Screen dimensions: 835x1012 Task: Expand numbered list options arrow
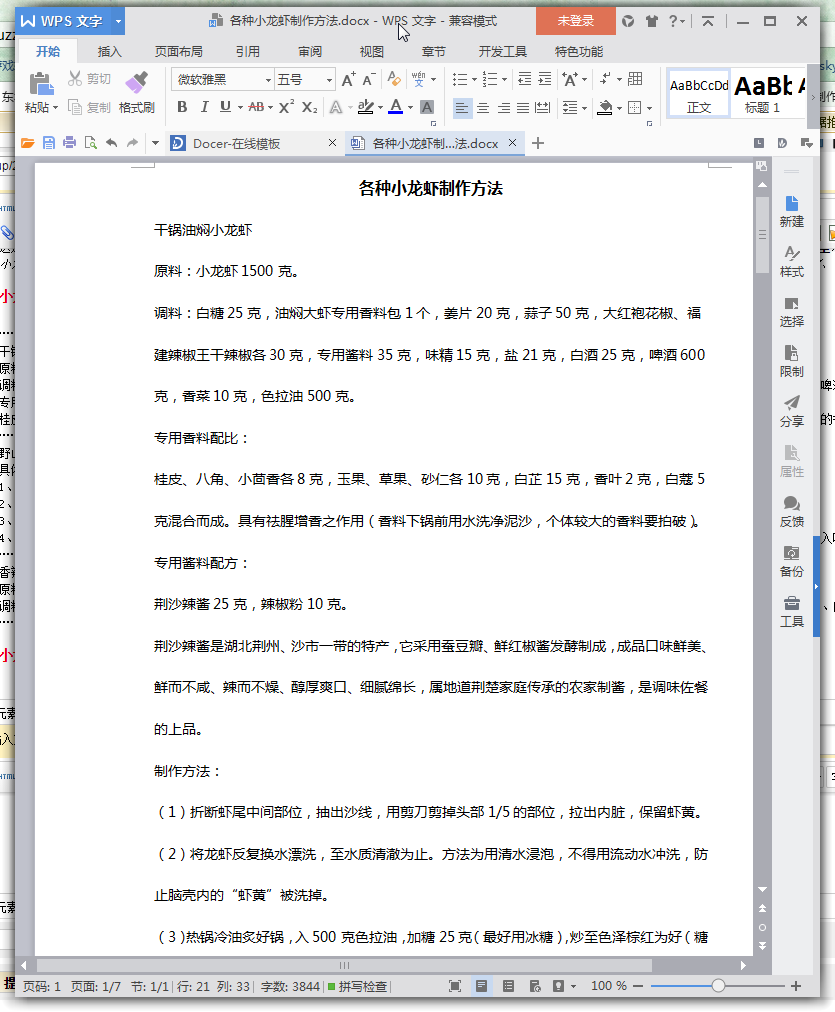click(x=505, y=80)
